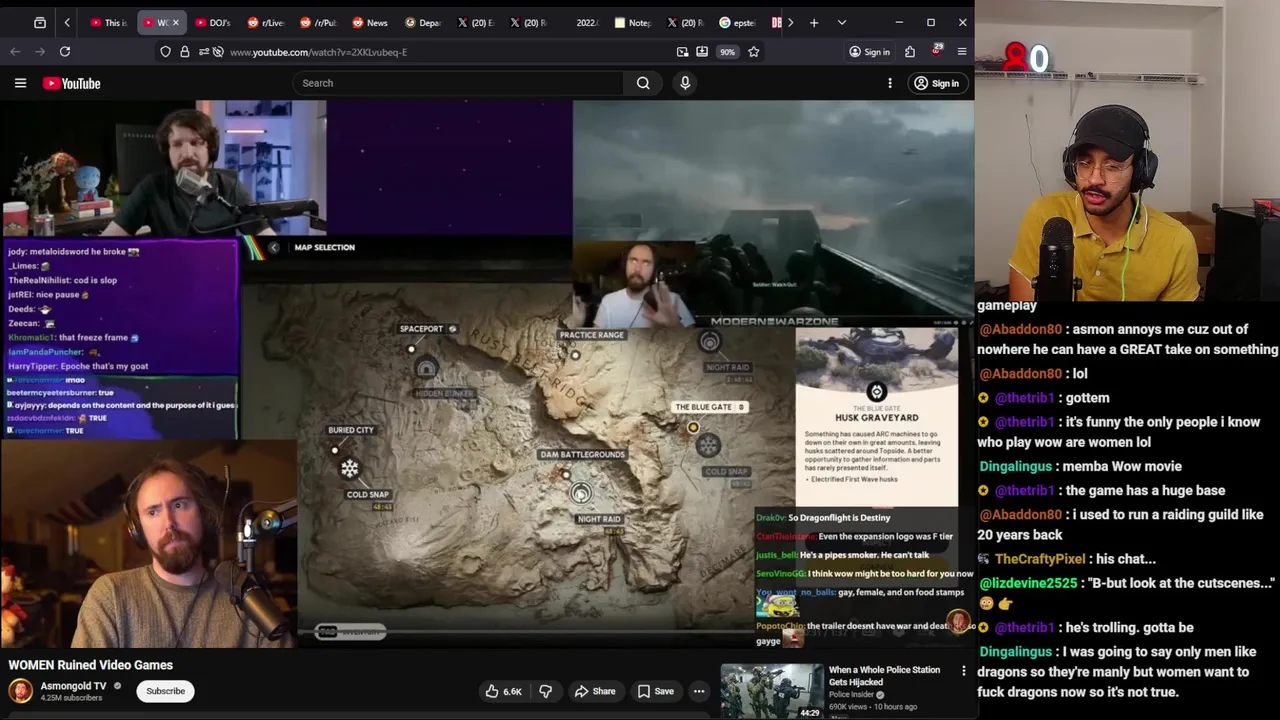Click the browser account Sign in button
1280x720 pixels.
(x=869, y=51)
